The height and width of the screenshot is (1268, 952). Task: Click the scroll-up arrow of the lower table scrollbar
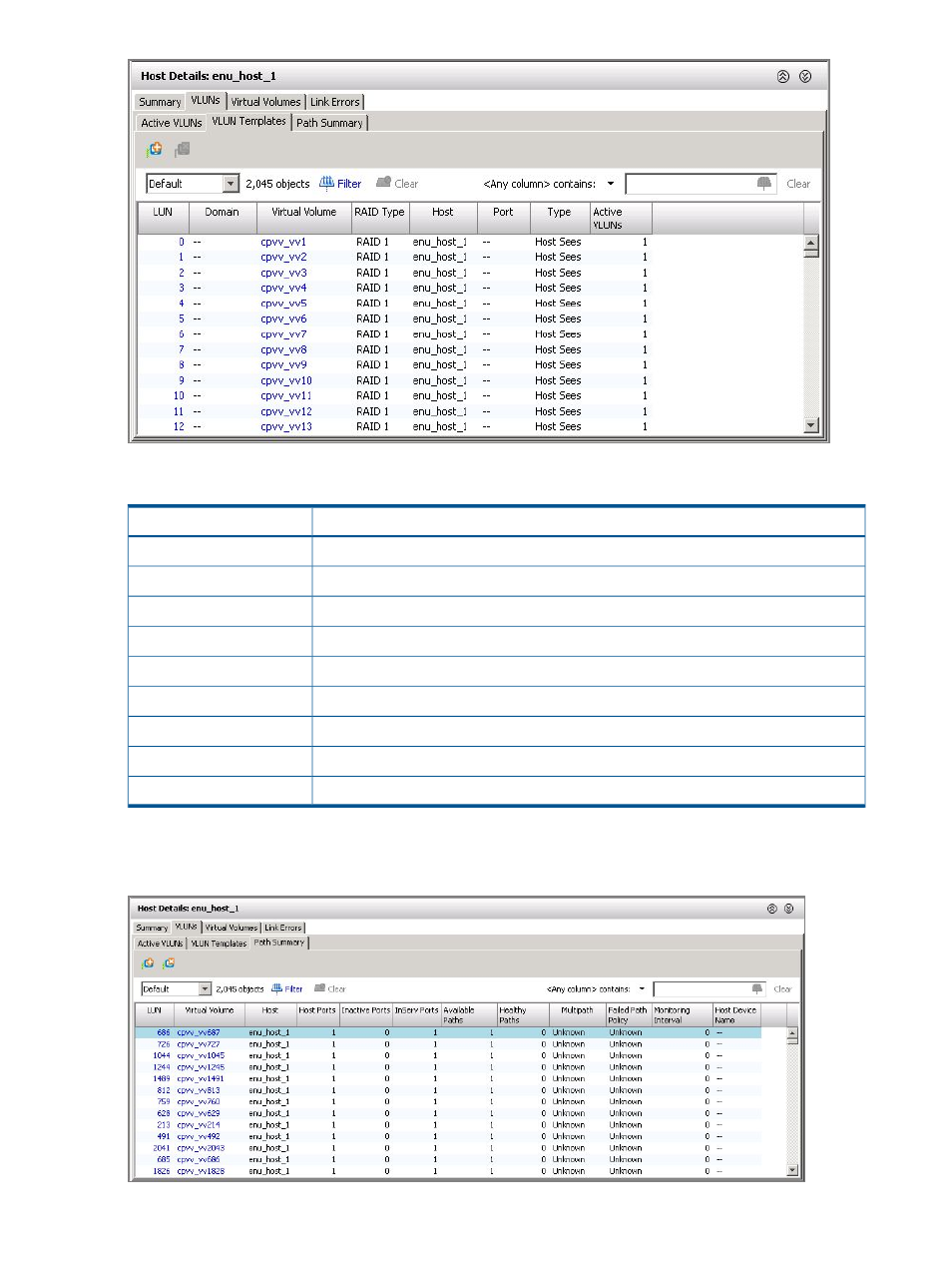(x=792, y=1032)
